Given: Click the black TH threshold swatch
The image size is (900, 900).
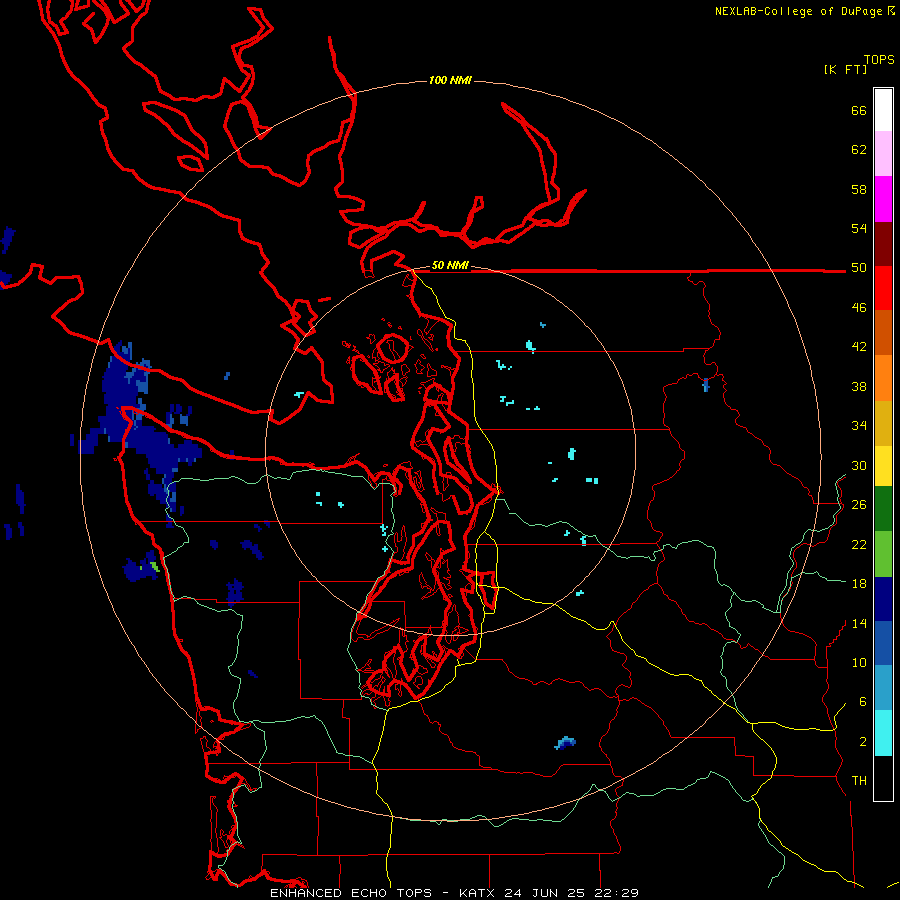Looking at the screenshot, I should click(883, 778).
